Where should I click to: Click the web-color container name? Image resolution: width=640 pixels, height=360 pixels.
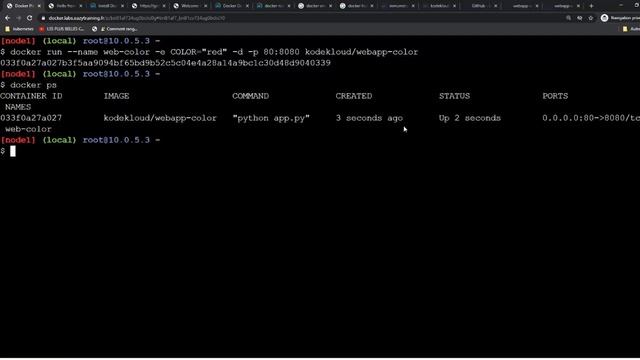pos(28,129)
